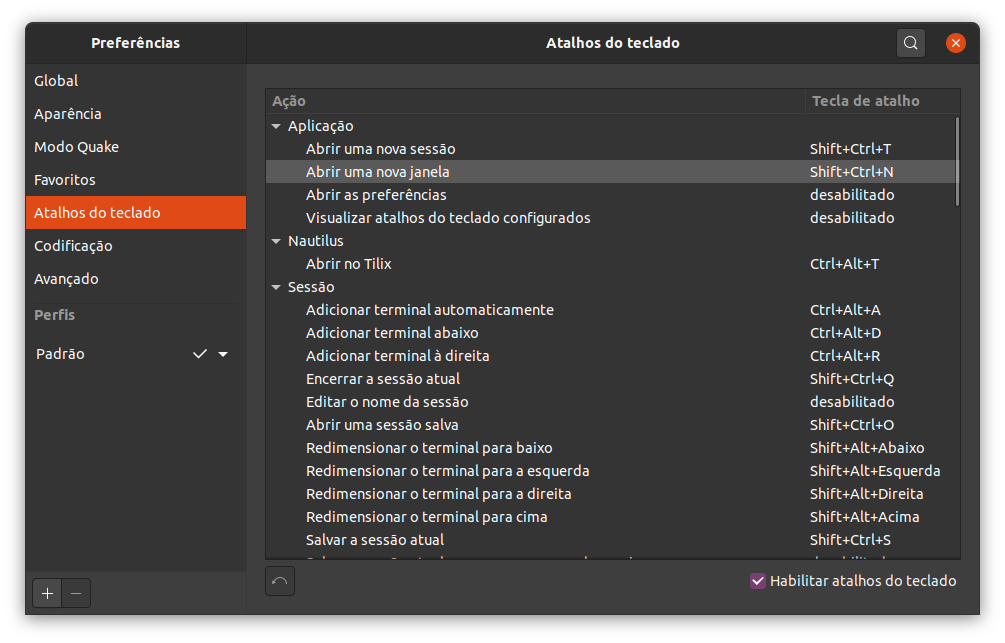Open the Codificação section
1005x643 pixels.
[136, 246]
